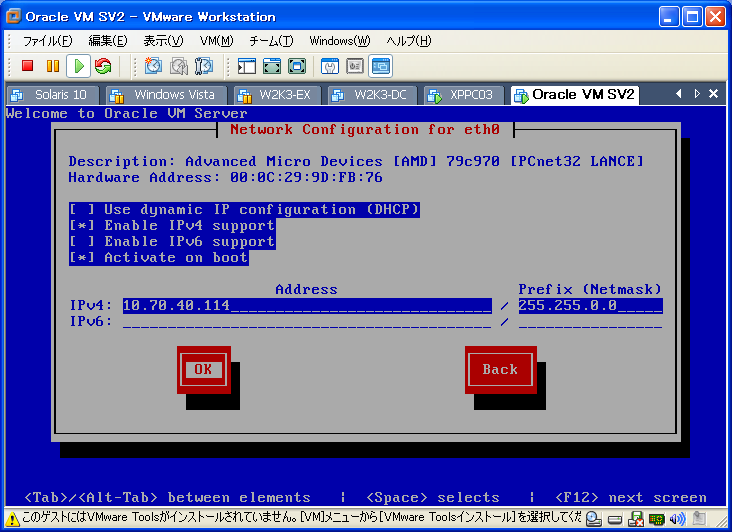Screen dimensions: 732x532
Task: Click the '<Space> selects' hint text
Action: [x=433, y=497]
